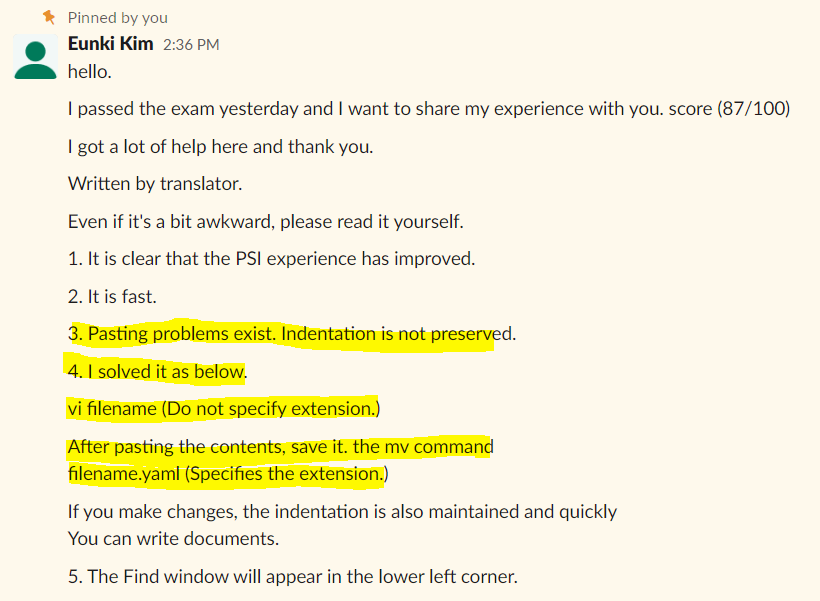This screenshot has width=820, height=601.
Task: Open the Eunki Kim sender name
Action: [x=110, y=44]
